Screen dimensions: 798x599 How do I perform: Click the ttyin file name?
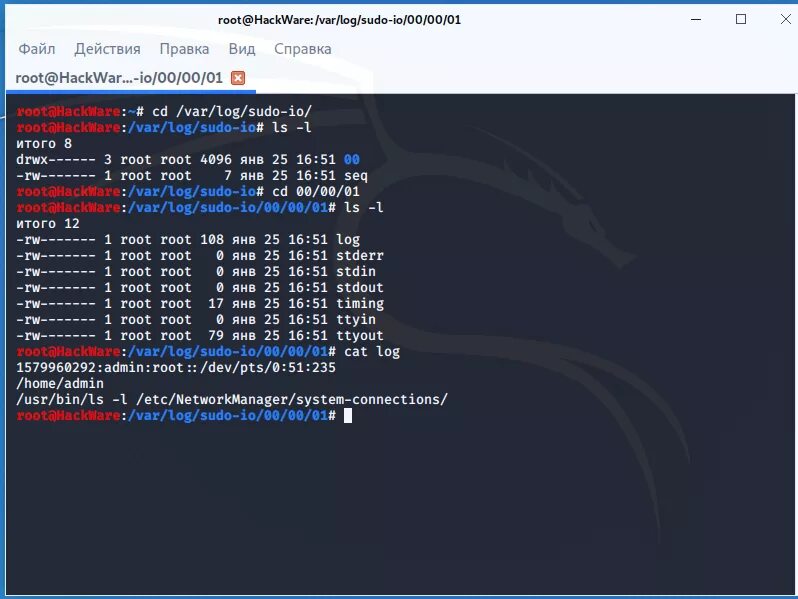[x=356, y=320]
